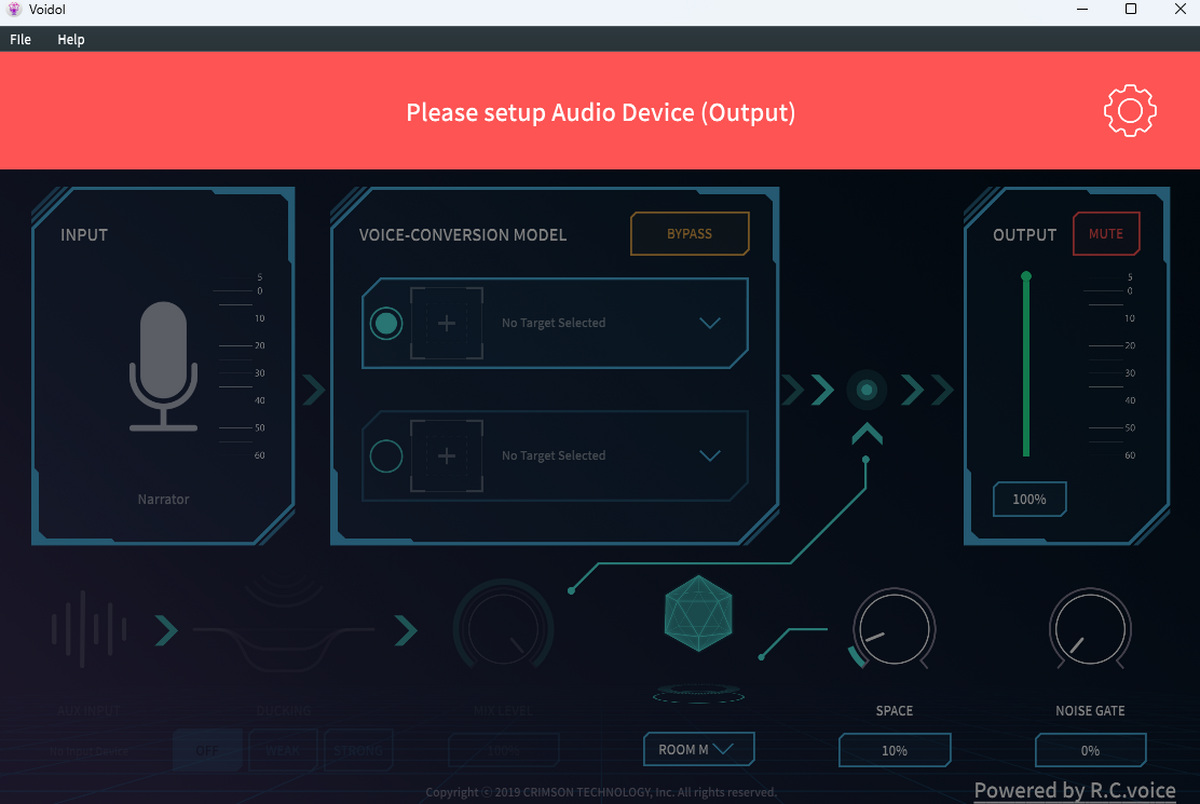Toggle the output MUTE button

coord(1106,234)
